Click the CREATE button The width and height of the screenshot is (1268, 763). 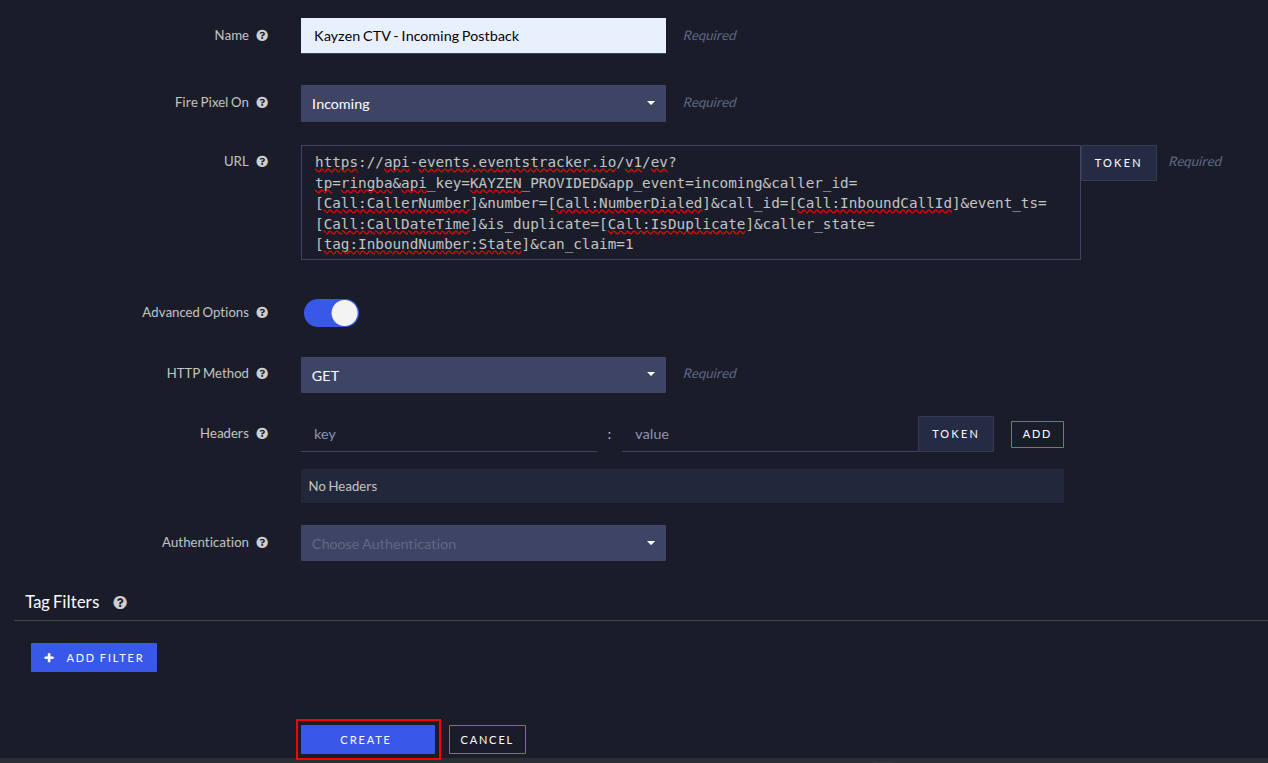[x=366, y=739]
